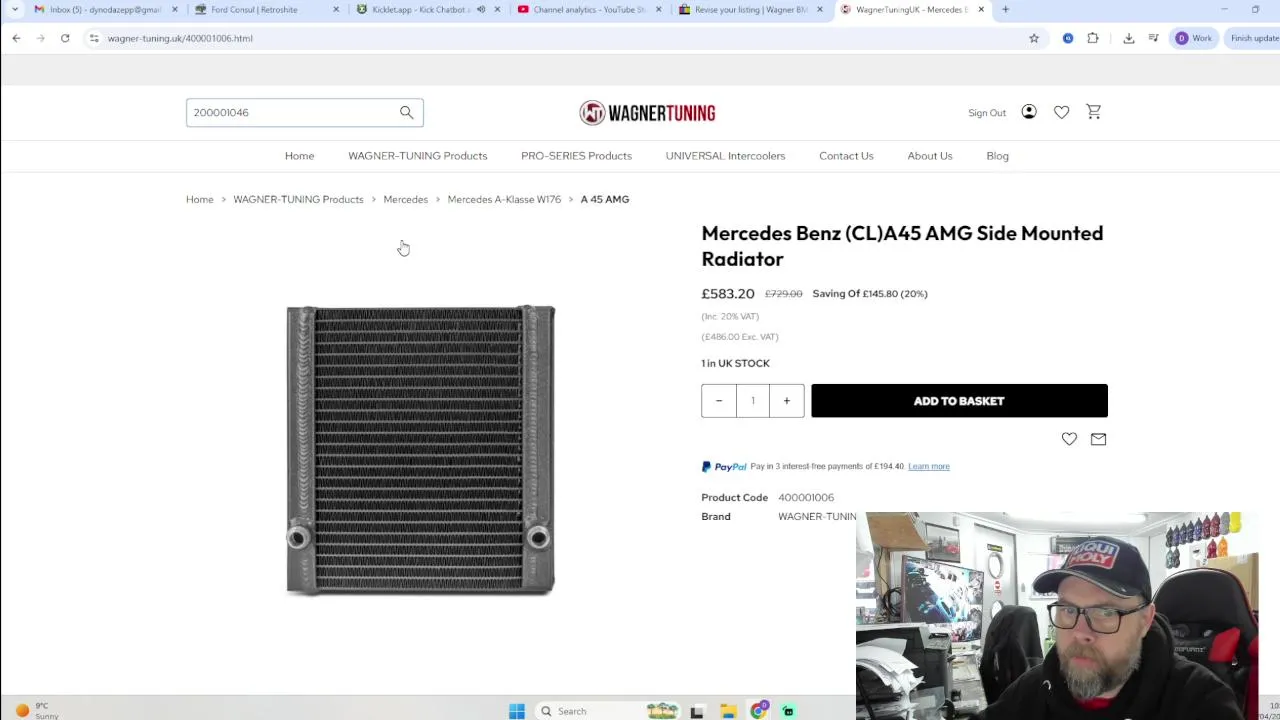This screenshot has width=1280, height=720.
Task: Click the product code 400001006
Action: coord(806,497)
